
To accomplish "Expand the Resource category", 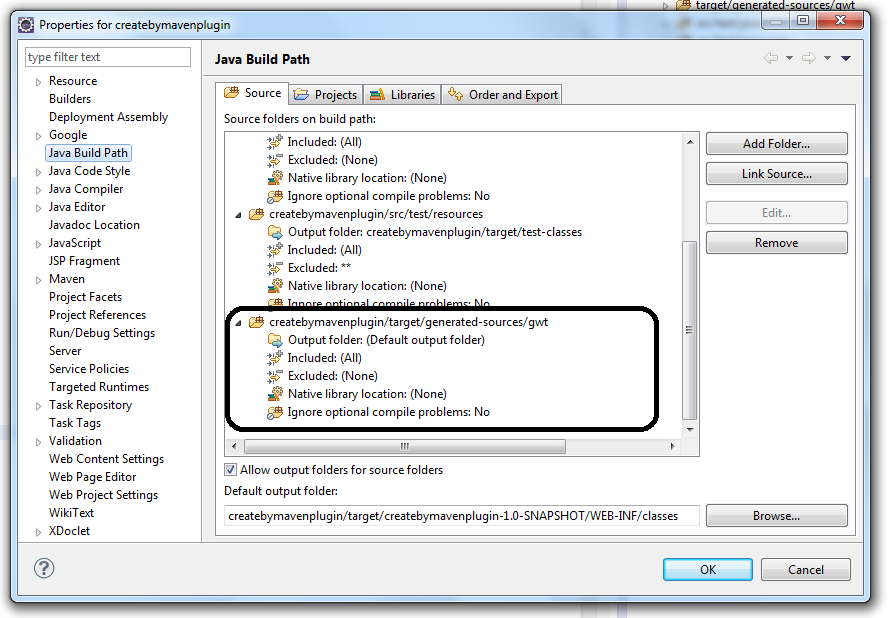I will 38,82.
